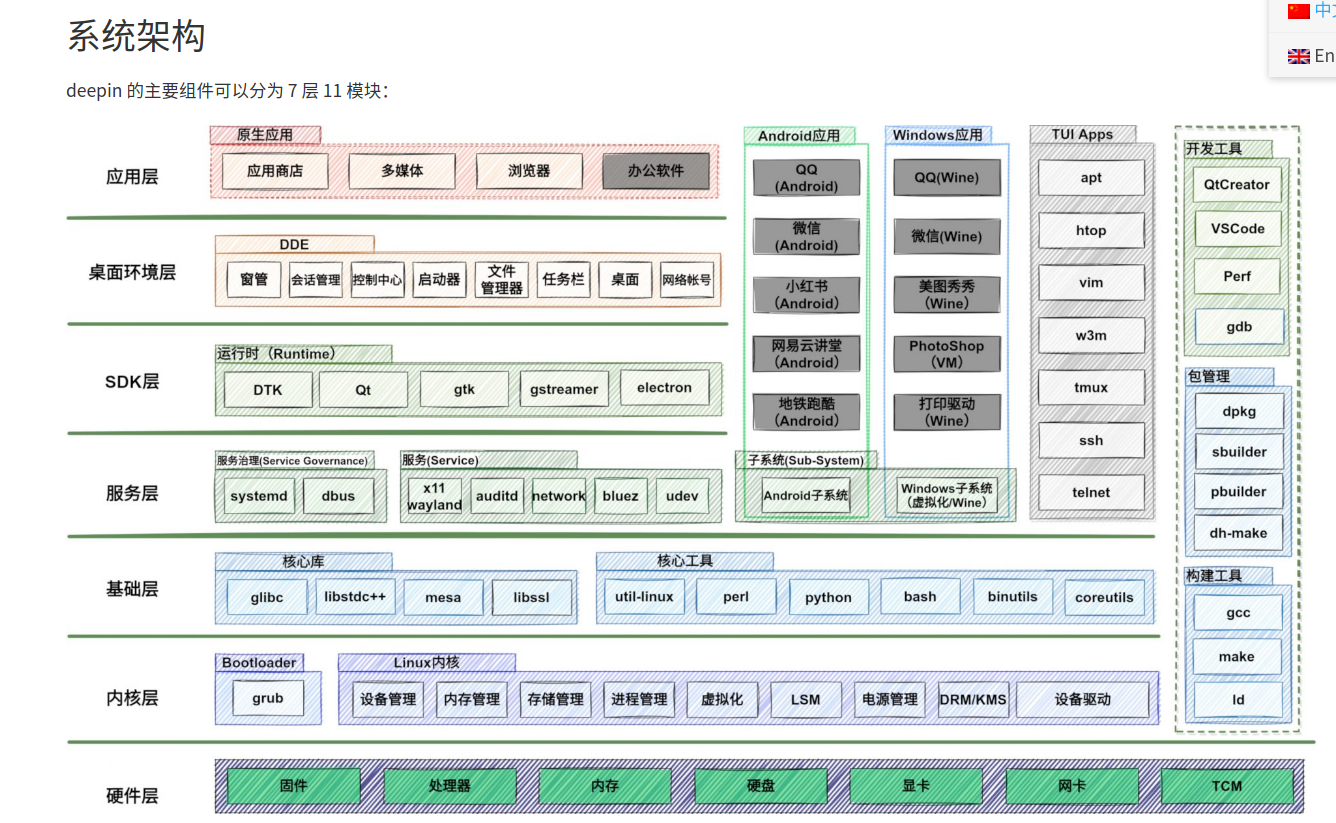Click the Windows子系统 (虚拟化/Wine) block
1336x823 pixels.
[946, 495]
